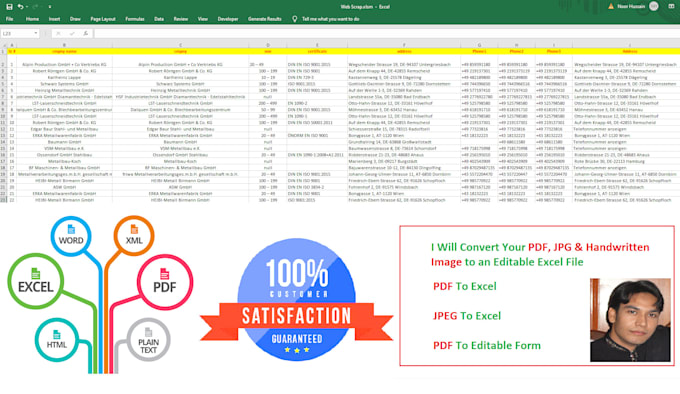Click the 'PDF To Editable Form' text
Viewport: 680px width, 394px height.
click(x=487, y=345)
